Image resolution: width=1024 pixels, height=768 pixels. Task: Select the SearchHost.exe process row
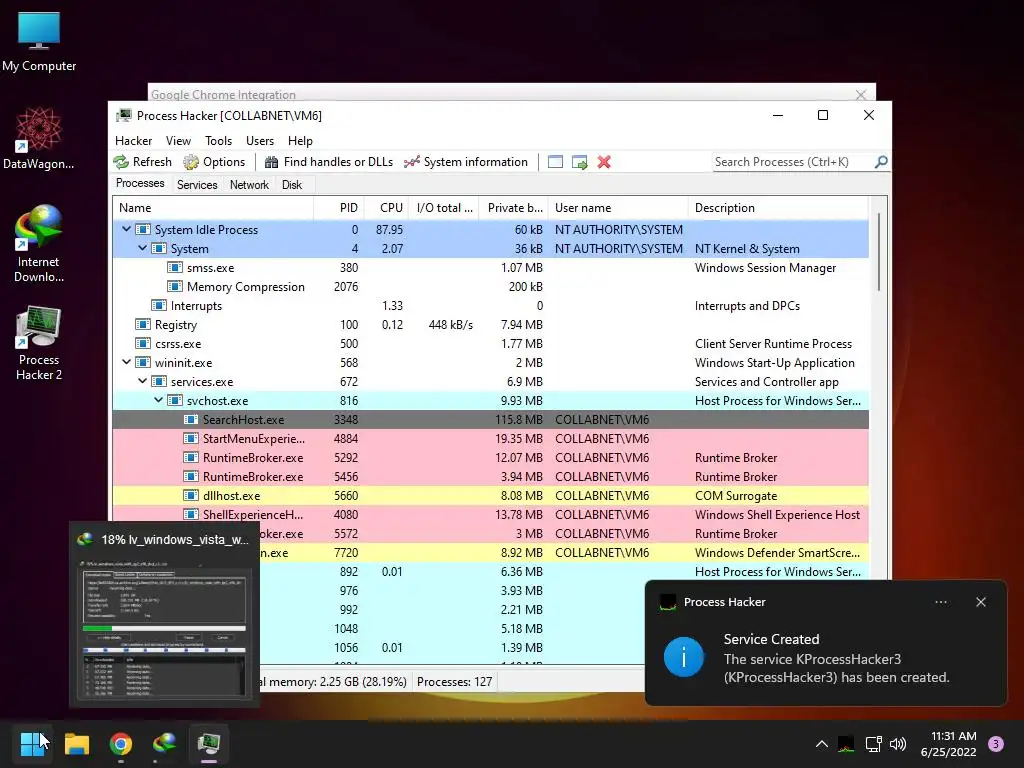click(x=490, y=419)
